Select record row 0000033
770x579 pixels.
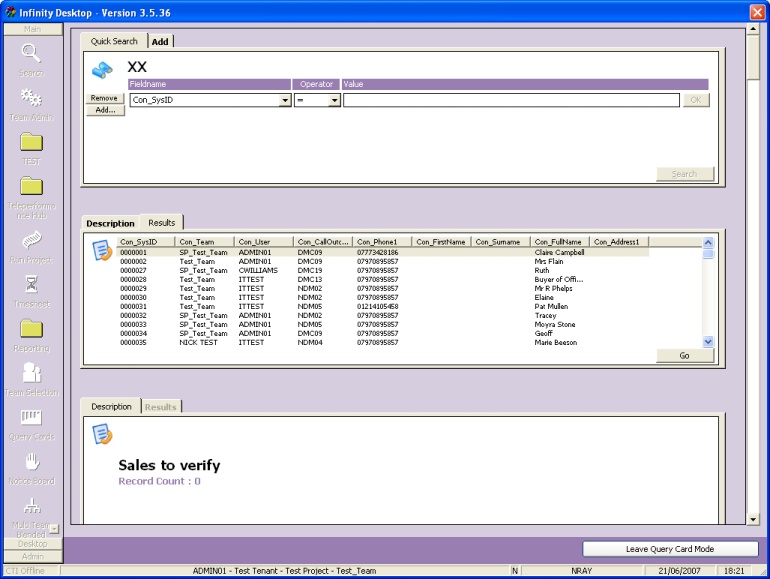tap(383, 324)
